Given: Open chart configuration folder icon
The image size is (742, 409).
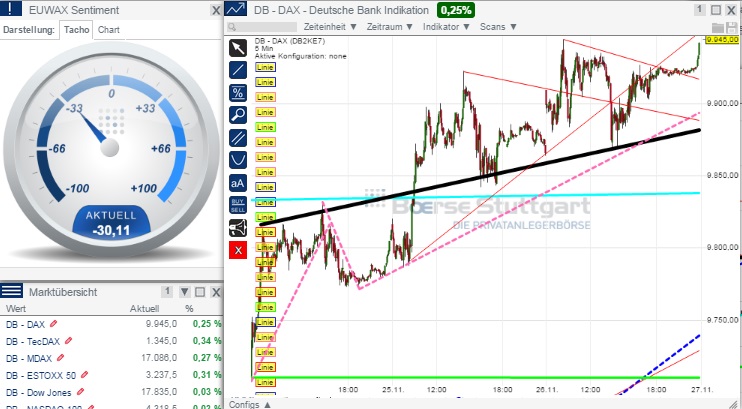Looking at the screenshot, I should pos(718,28).
